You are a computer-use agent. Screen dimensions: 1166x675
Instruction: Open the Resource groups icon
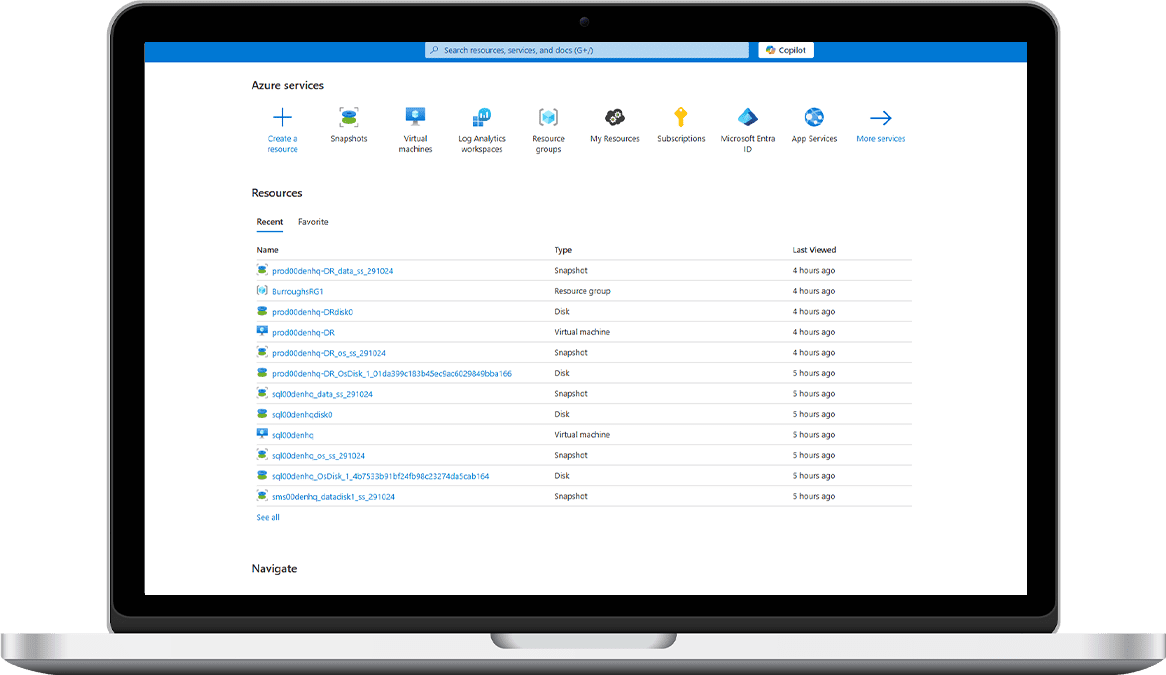[x=548, y=118]
